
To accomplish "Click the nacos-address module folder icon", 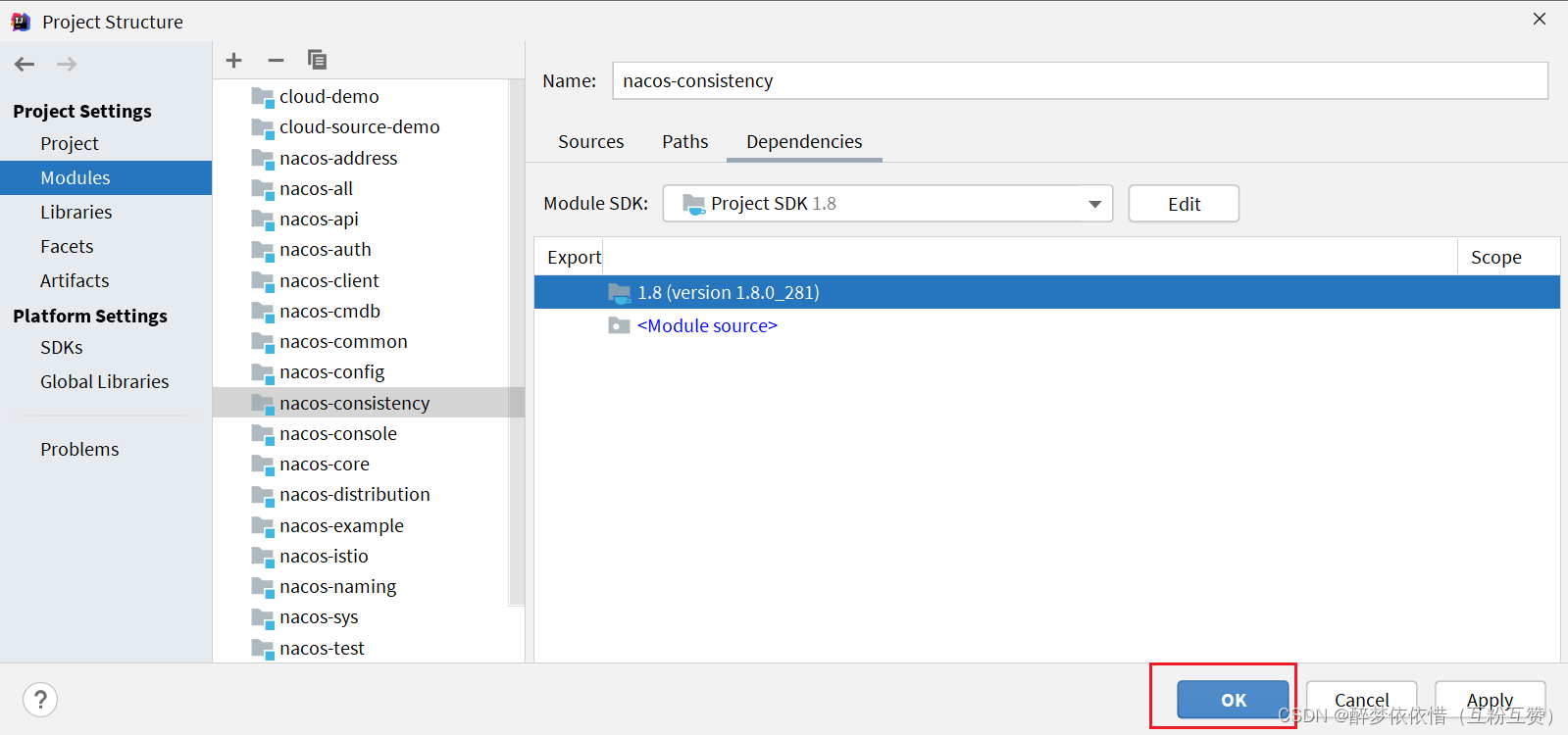I will point(262,159).
